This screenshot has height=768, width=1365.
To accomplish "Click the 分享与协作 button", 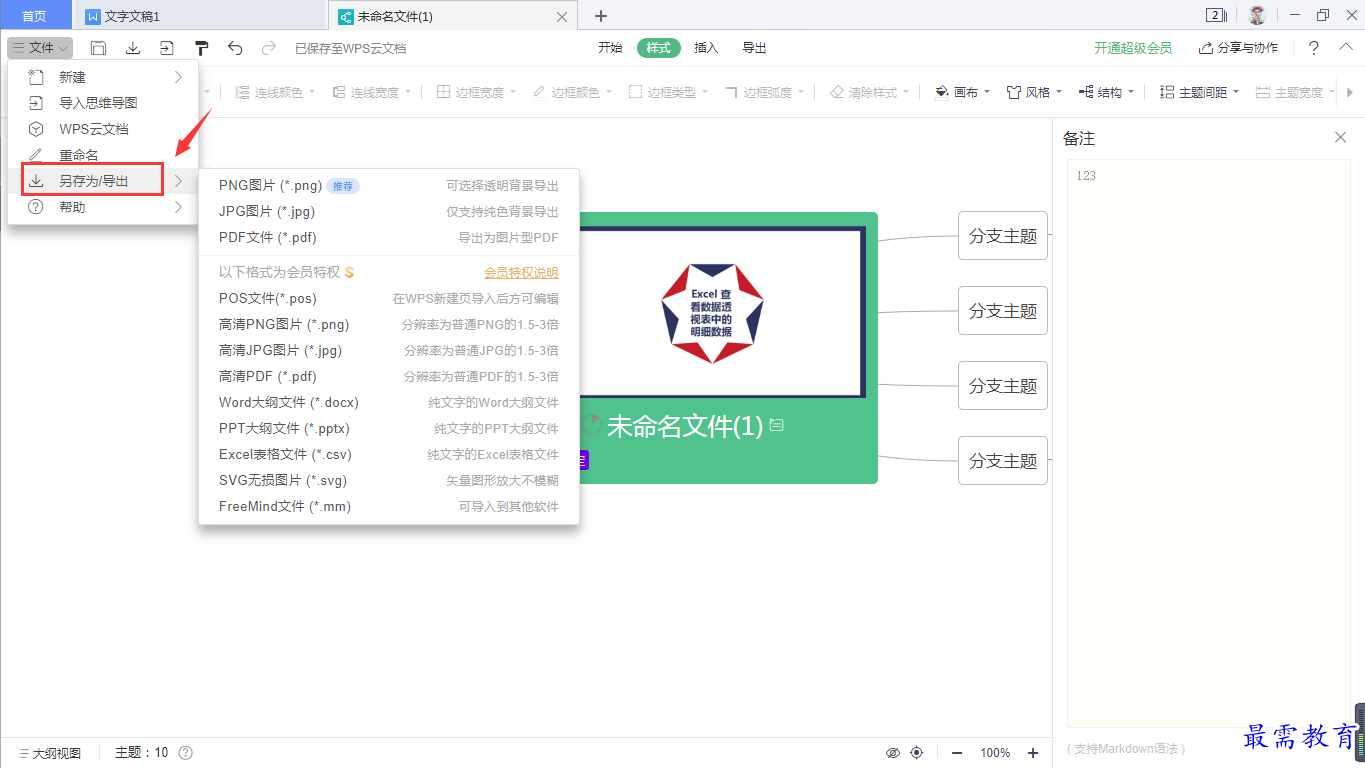I will [1238, 48].
